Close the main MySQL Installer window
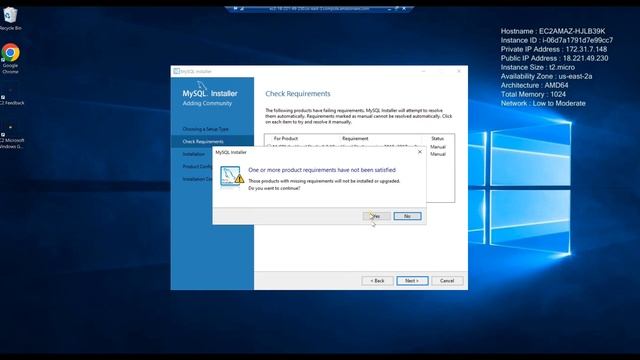 [x=459, y=71]
